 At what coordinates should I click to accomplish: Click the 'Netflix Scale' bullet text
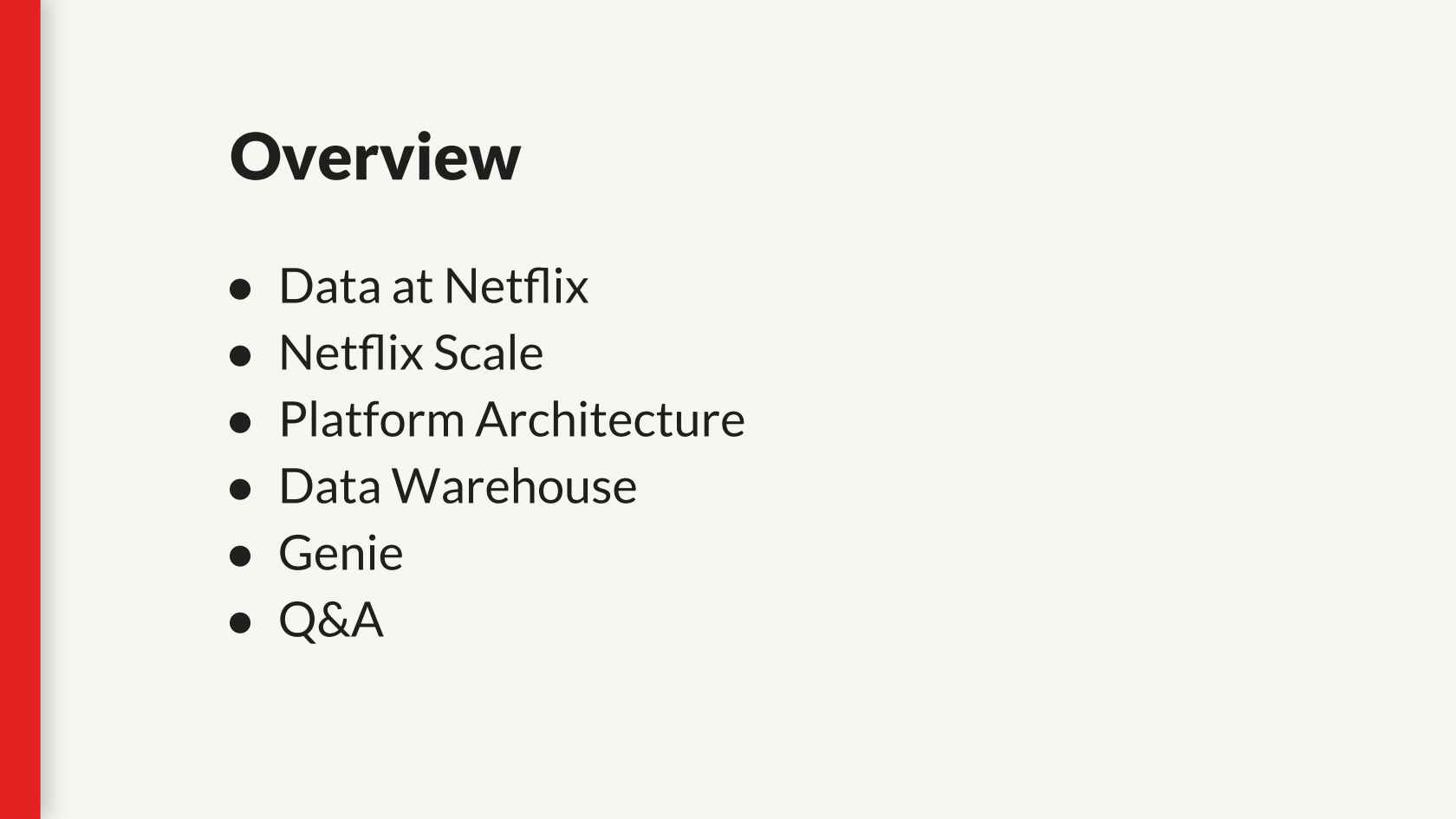pos(411,353)
